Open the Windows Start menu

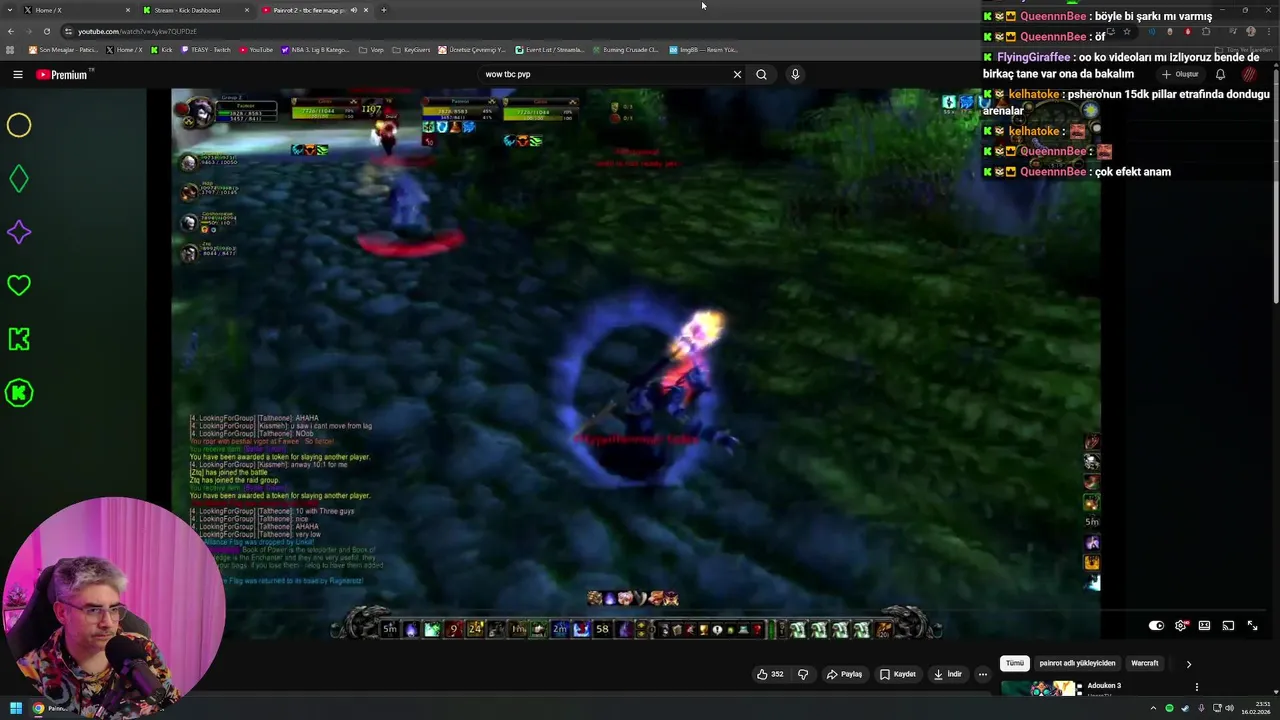coord(16,708)
